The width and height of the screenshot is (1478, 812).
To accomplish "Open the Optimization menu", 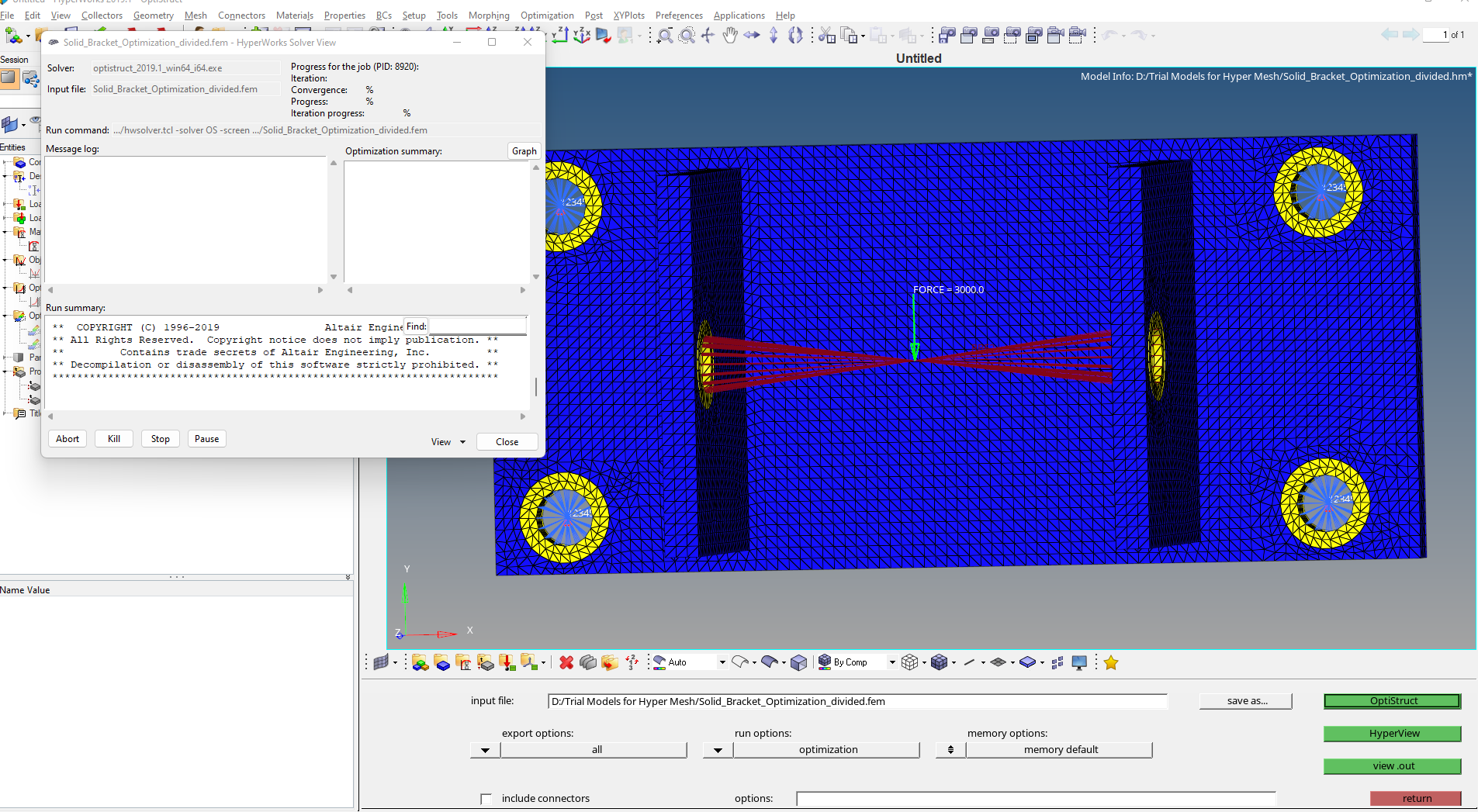I will coord(547,15).
